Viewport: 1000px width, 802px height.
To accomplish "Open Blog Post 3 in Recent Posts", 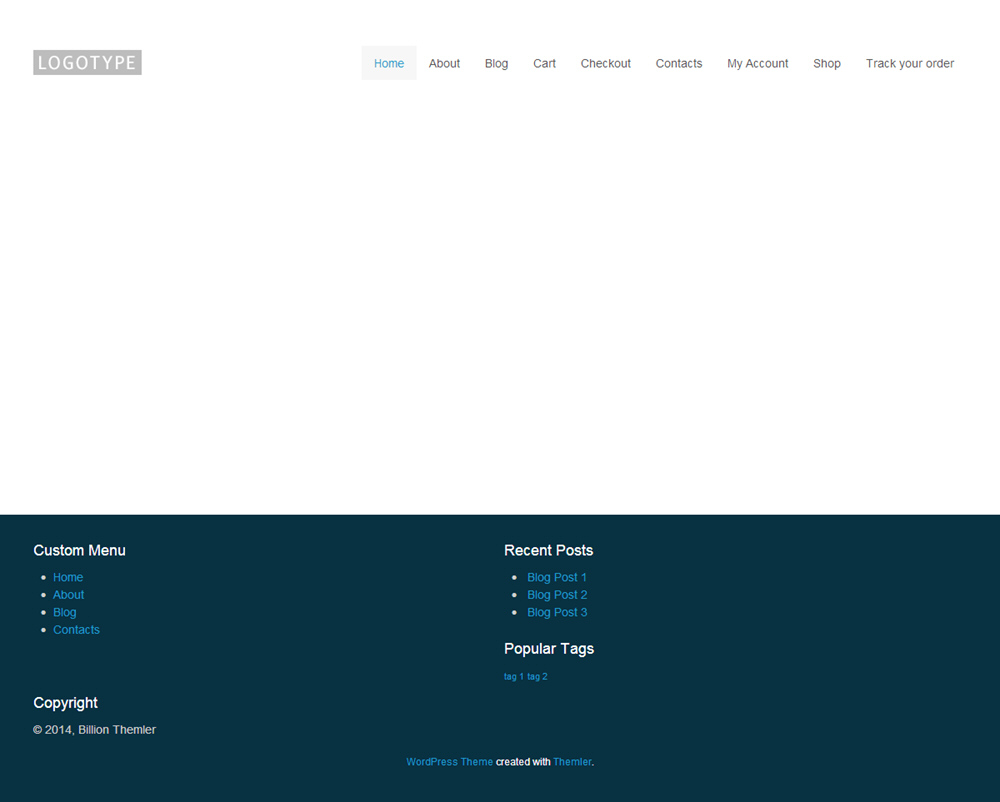I will pyautogui.click(x=557, y=612).
